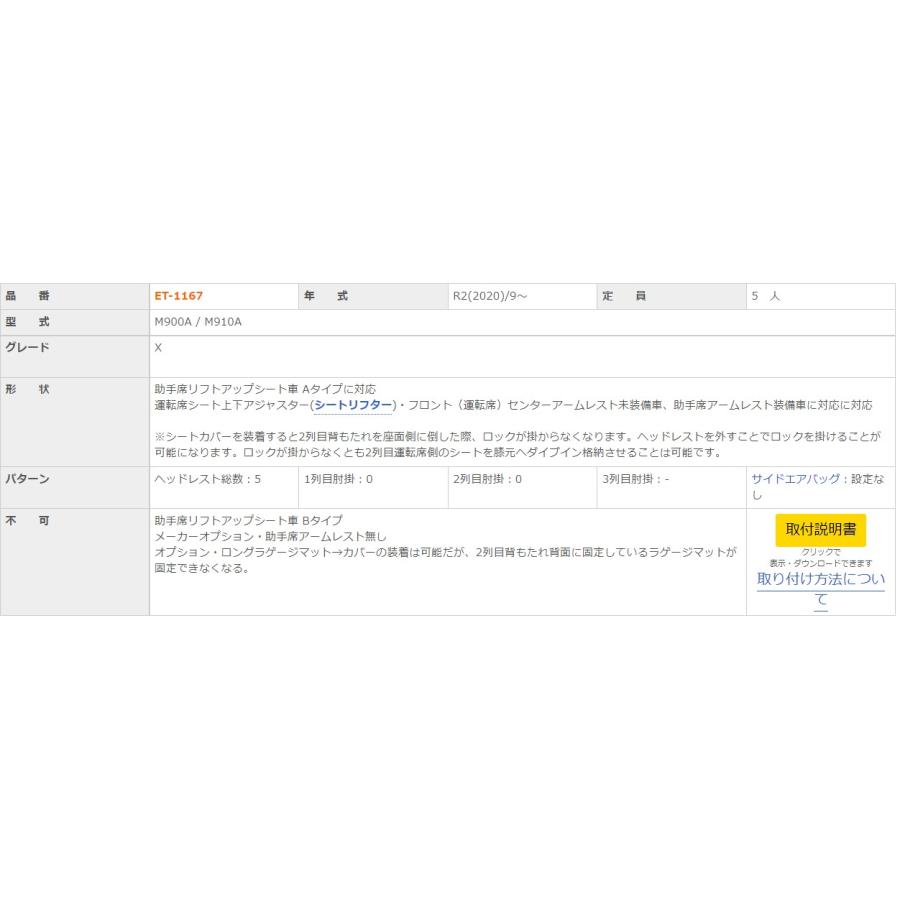This screenshot has width=900, height=900.
Task: Select the 5人 seating capacity value
Action: tap(763, 296)
